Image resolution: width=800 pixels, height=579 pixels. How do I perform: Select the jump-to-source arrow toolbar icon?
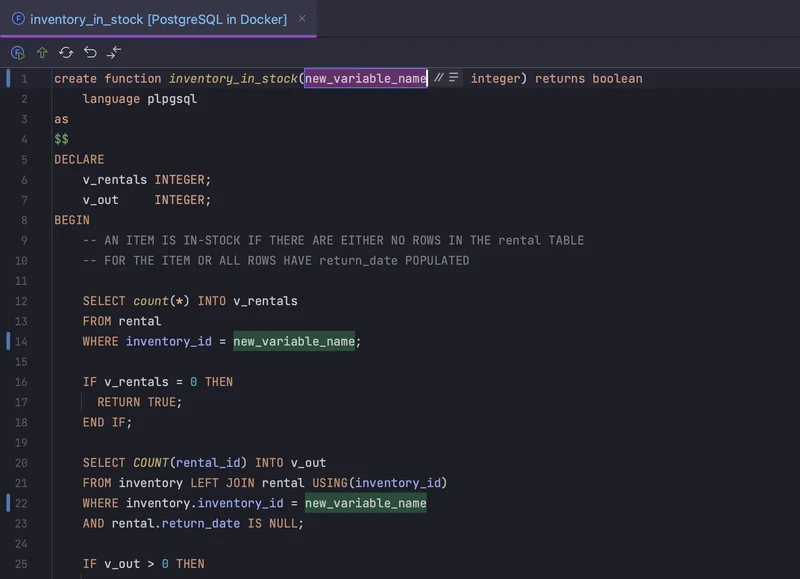113,52
